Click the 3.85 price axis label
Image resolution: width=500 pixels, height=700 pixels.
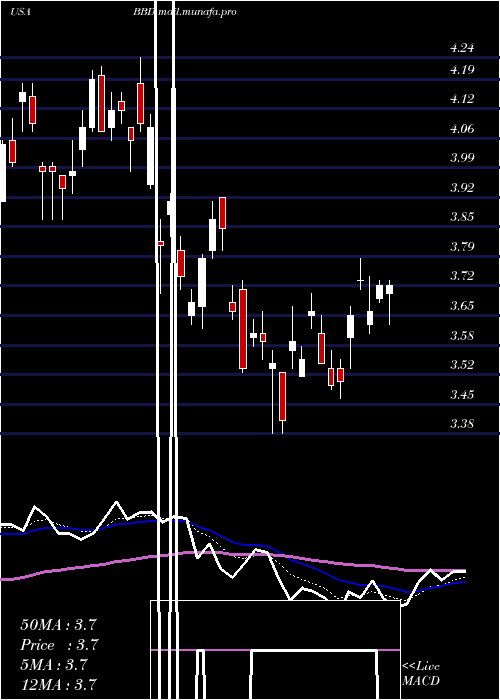point(462,217)
